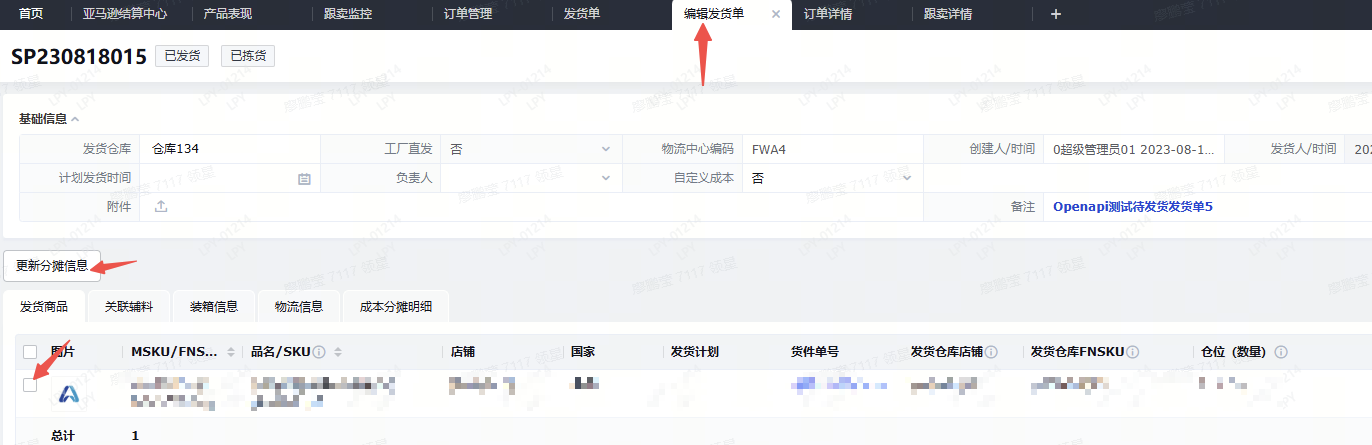Click the calendar icon for 计划发货时间
The height and width of the screenshot is (445, 1372).
pos(304,178)
